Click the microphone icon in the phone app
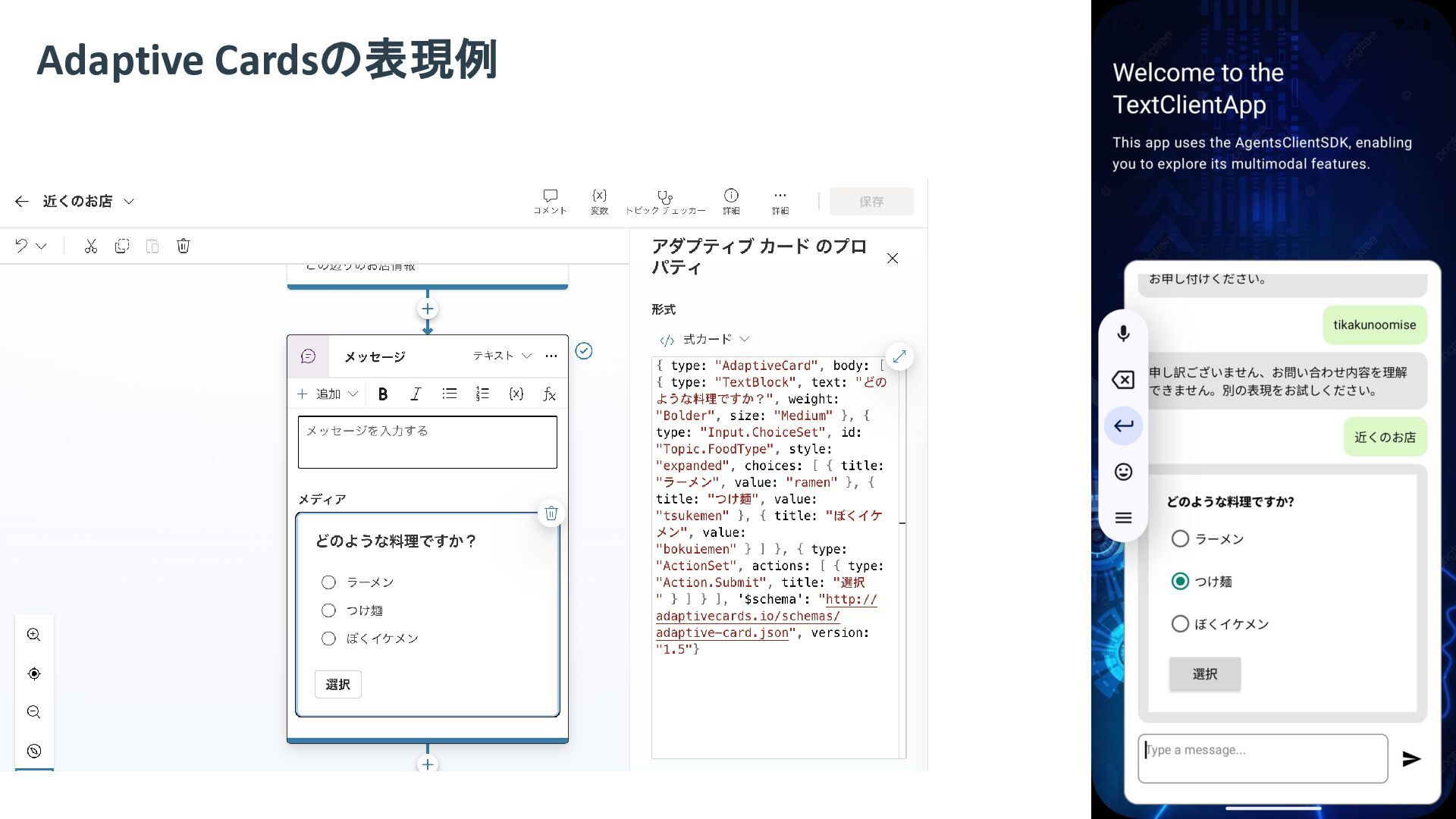The width and height of the screenshot is (1456, 819). (x=1123, y=334)
